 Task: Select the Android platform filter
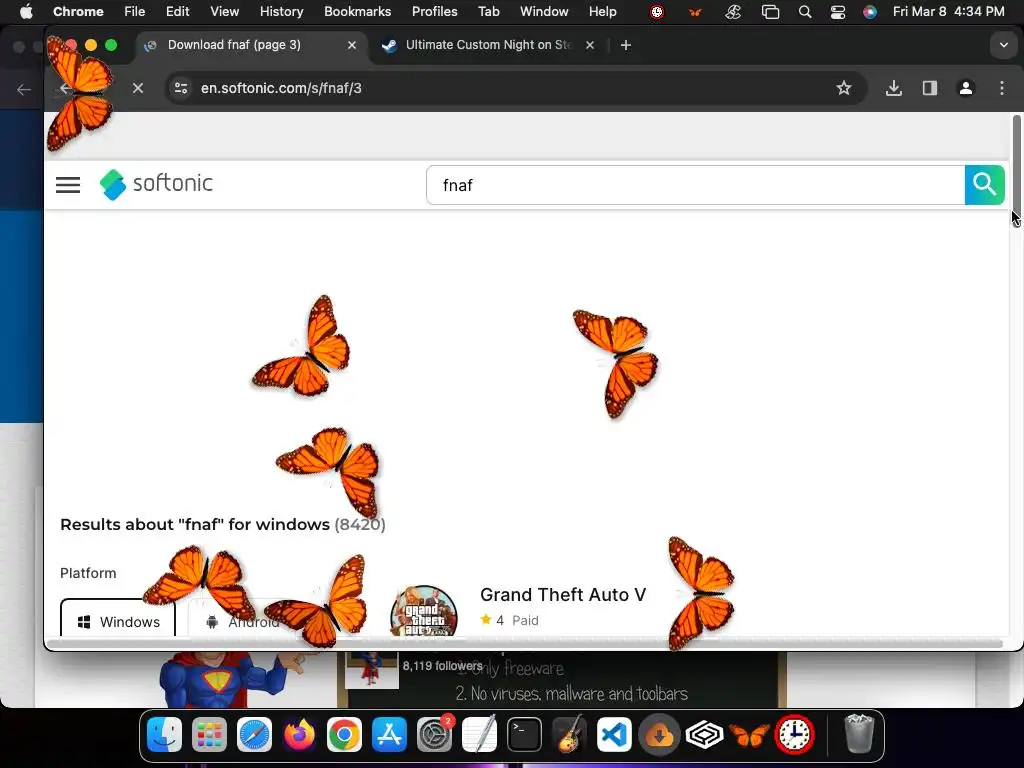[242, 621]
